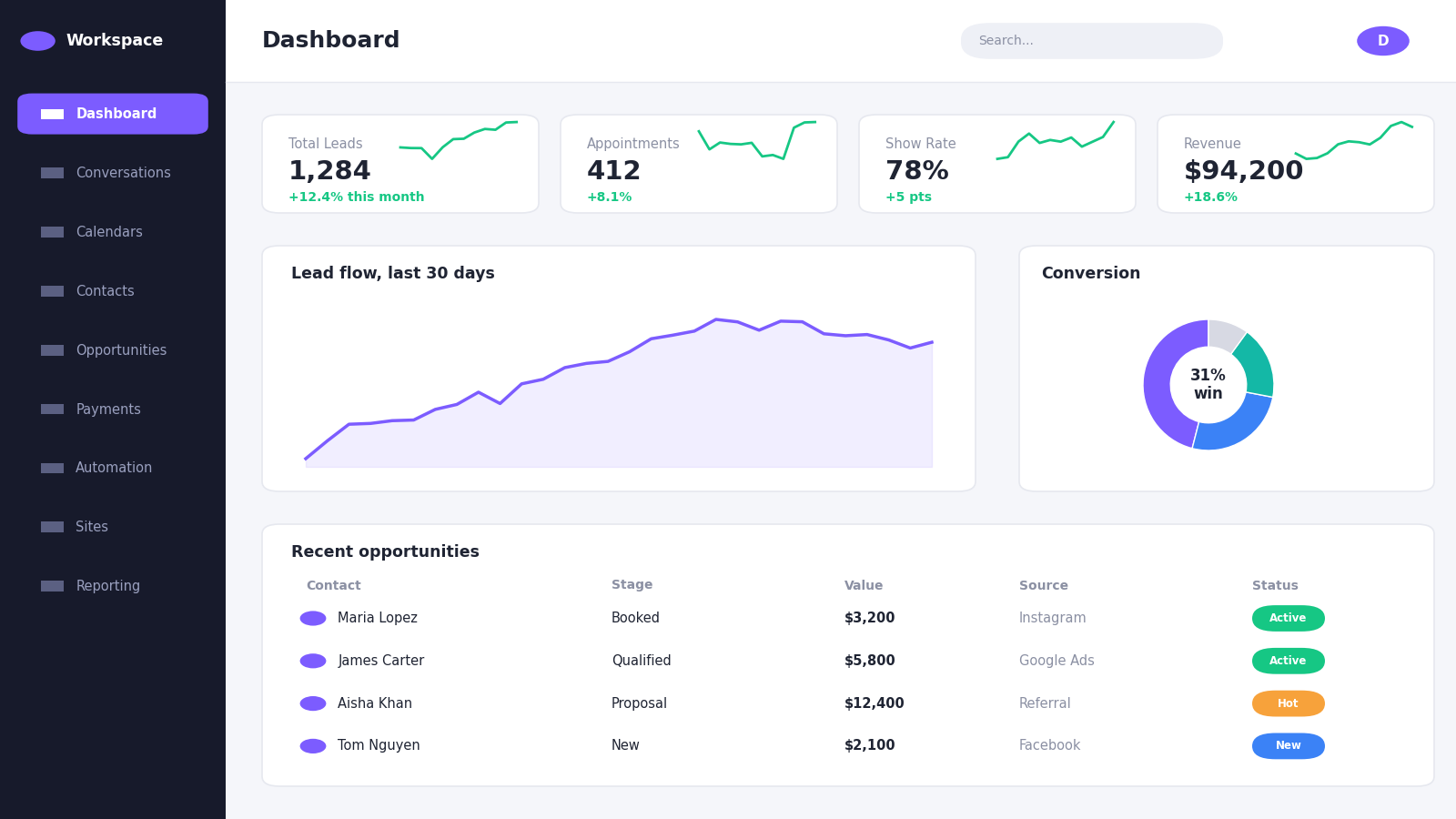This screenshot has width=1456, height=819.
Task: Click the Reporting sidebar icon
Action: point(52,586)
